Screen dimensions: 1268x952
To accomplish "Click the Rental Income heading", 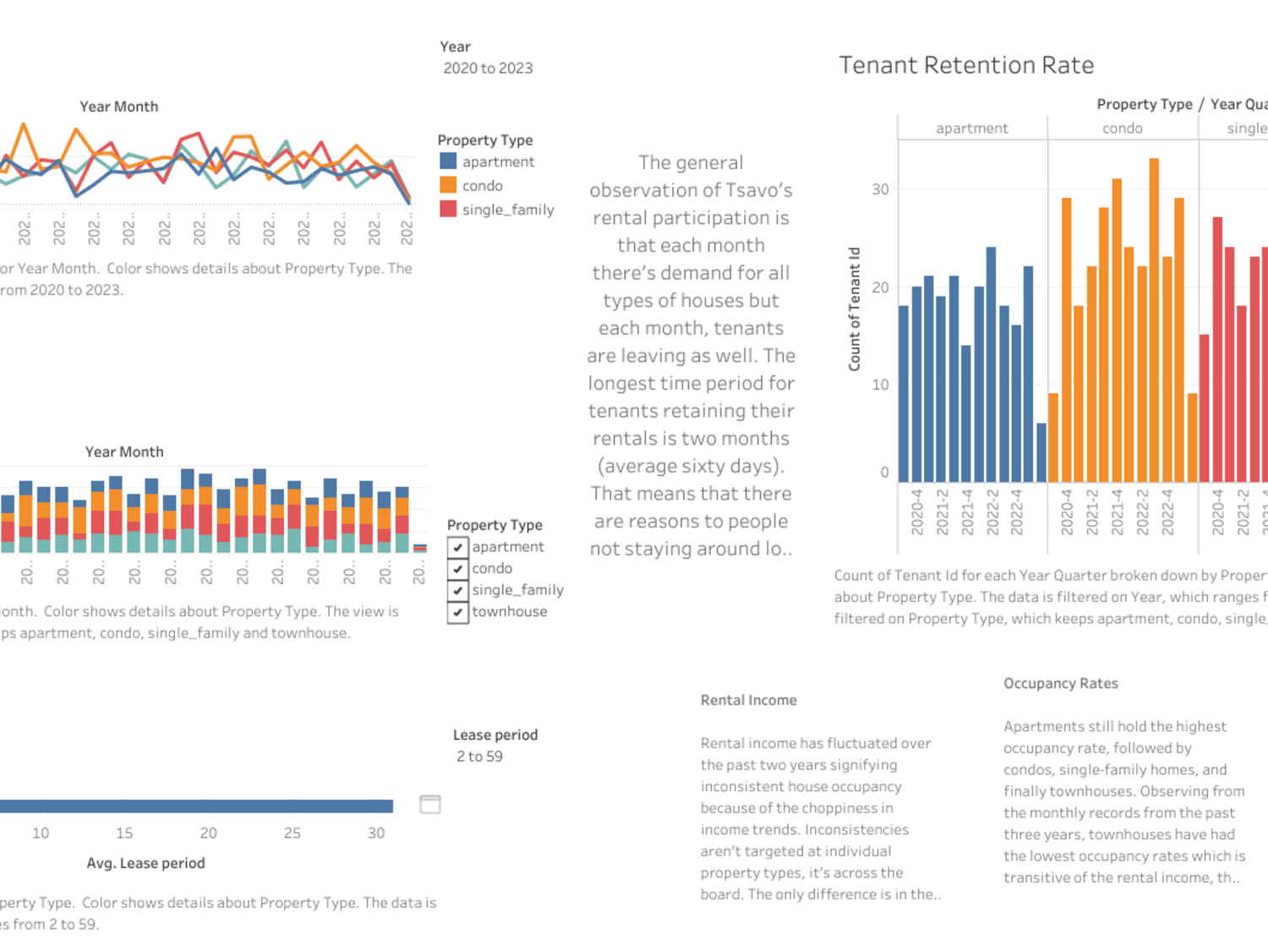I will (x=748, y=700).
